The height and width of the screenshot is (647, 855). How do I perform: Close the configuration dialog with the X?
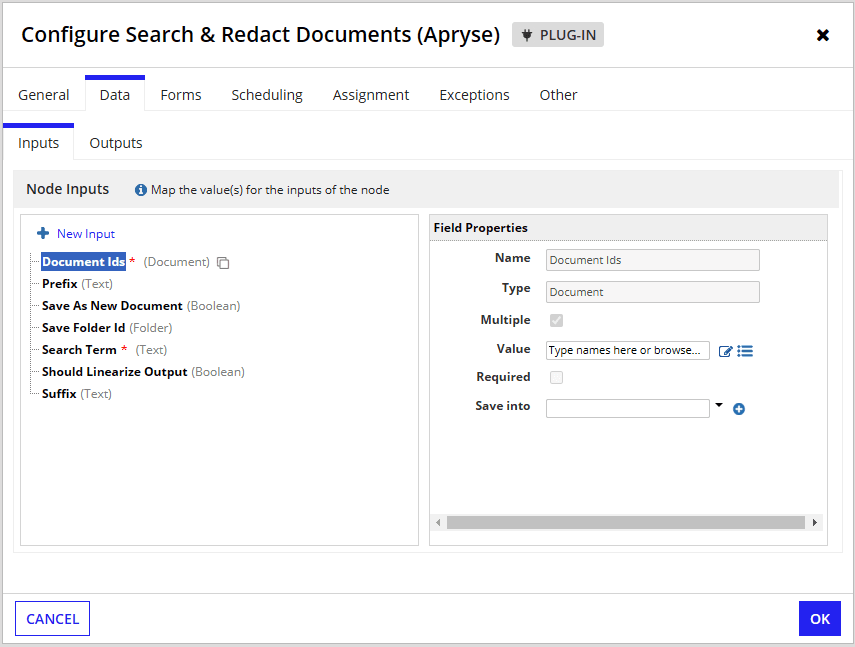tap(822, 35)
